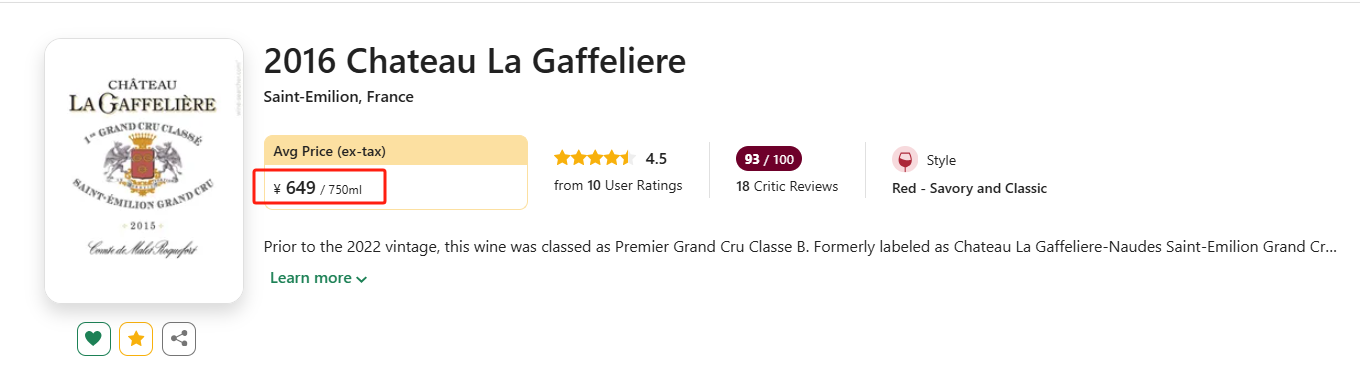View the 10 User Ratings link
The width and height of the screenshot is (1360, 380).
point(618,185)
